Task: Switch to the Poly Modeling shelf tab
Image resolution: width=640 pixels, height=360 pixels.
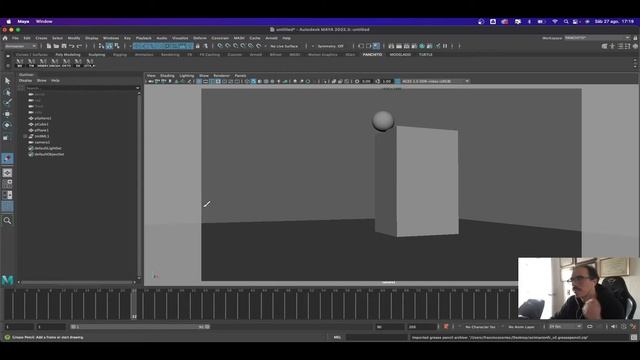Action: pyautogui.click(x=68, y=55)
